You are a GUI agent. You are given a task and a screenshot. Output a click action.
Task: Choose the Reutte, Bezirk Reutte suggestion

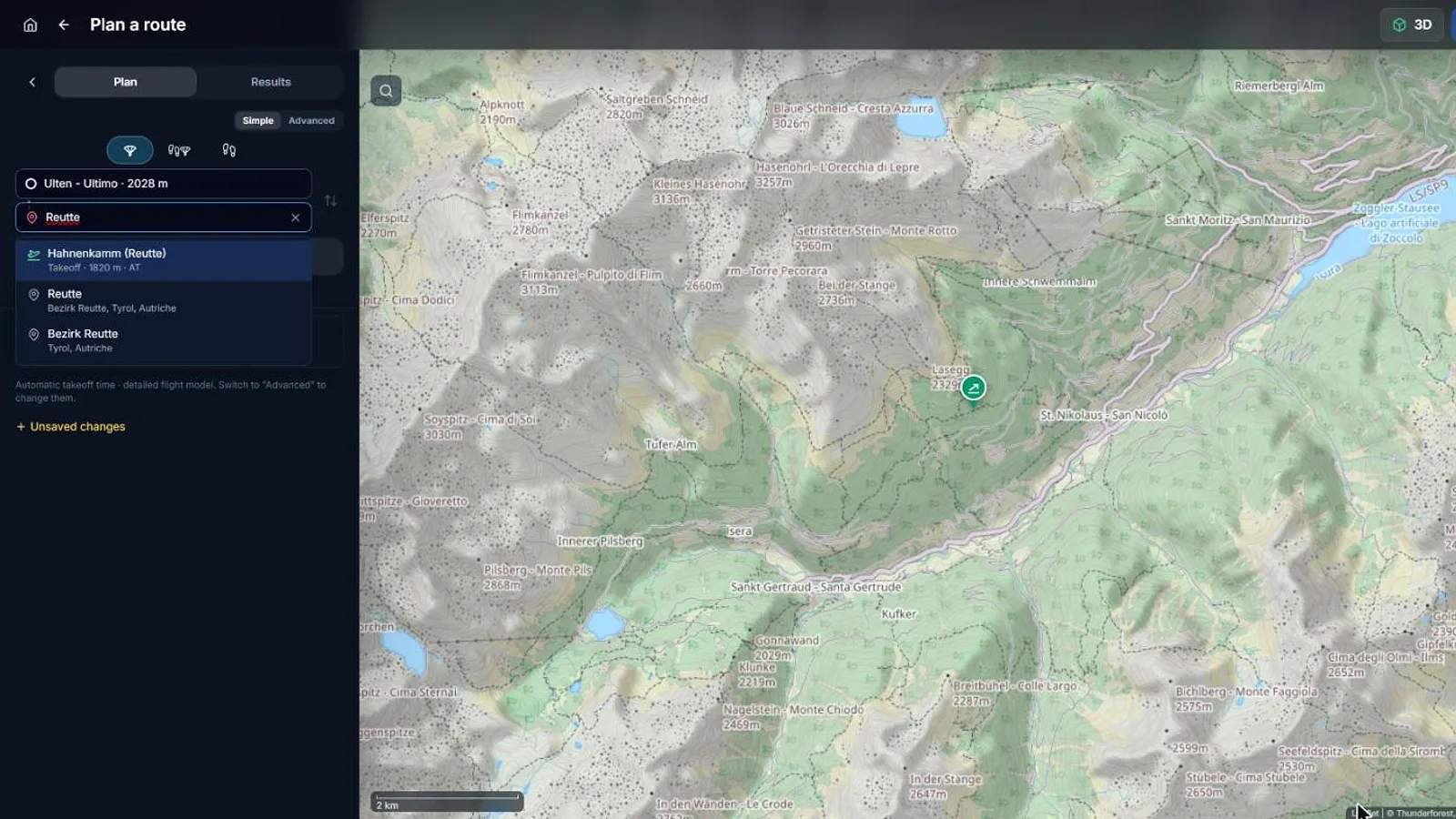[164, 300]
